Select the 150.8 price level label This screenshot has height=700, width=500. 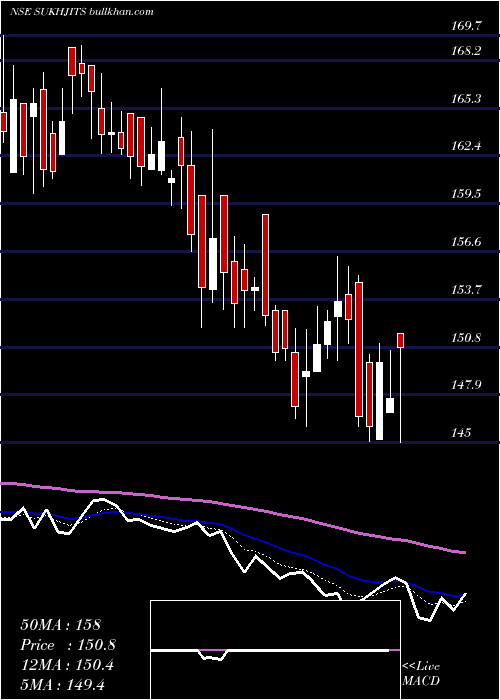[x=466, y=338]
